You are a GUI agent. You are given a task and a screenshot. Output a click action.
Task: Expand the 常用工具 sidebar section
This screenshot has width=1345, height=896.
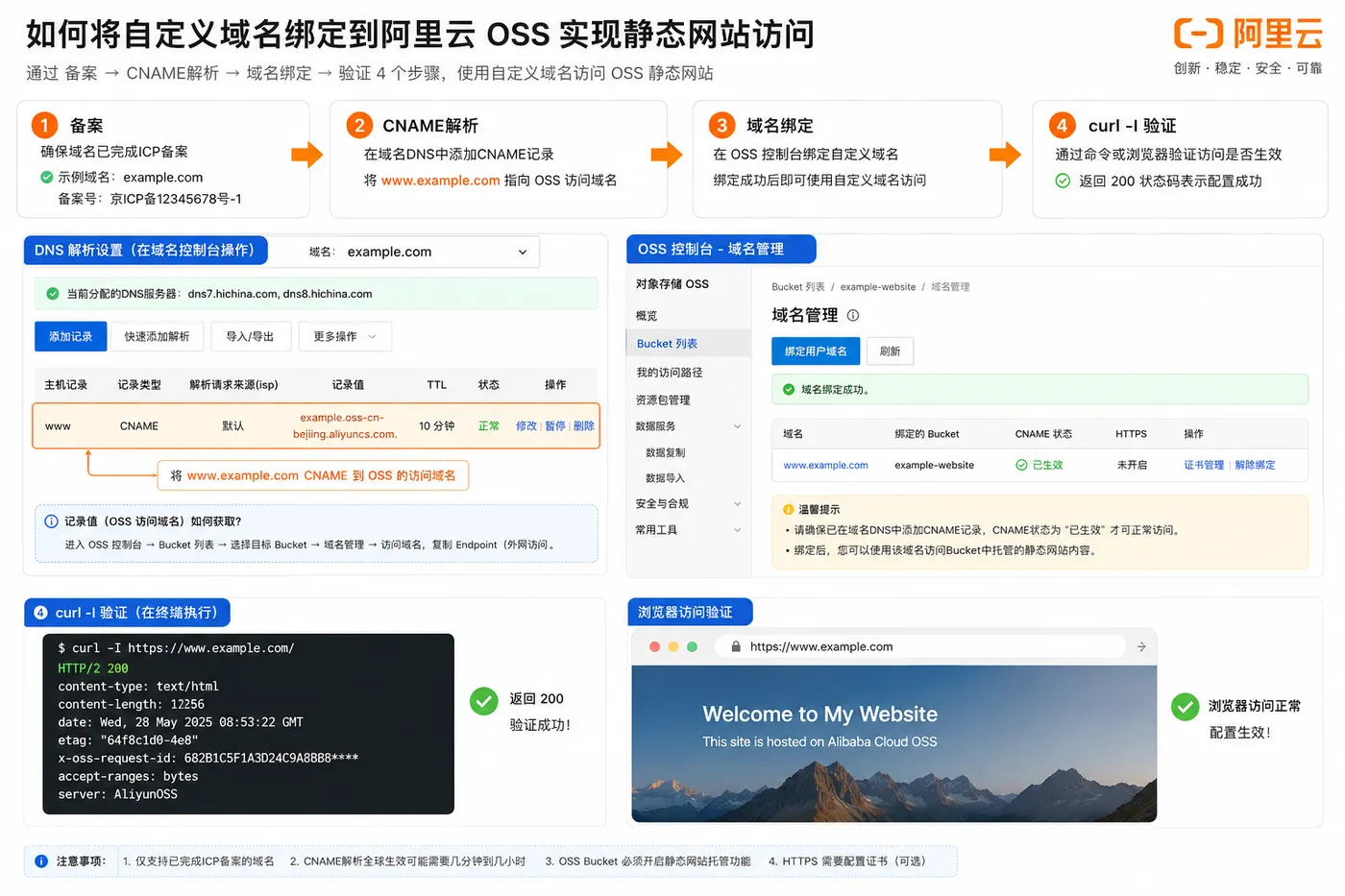tap(737, 530)
